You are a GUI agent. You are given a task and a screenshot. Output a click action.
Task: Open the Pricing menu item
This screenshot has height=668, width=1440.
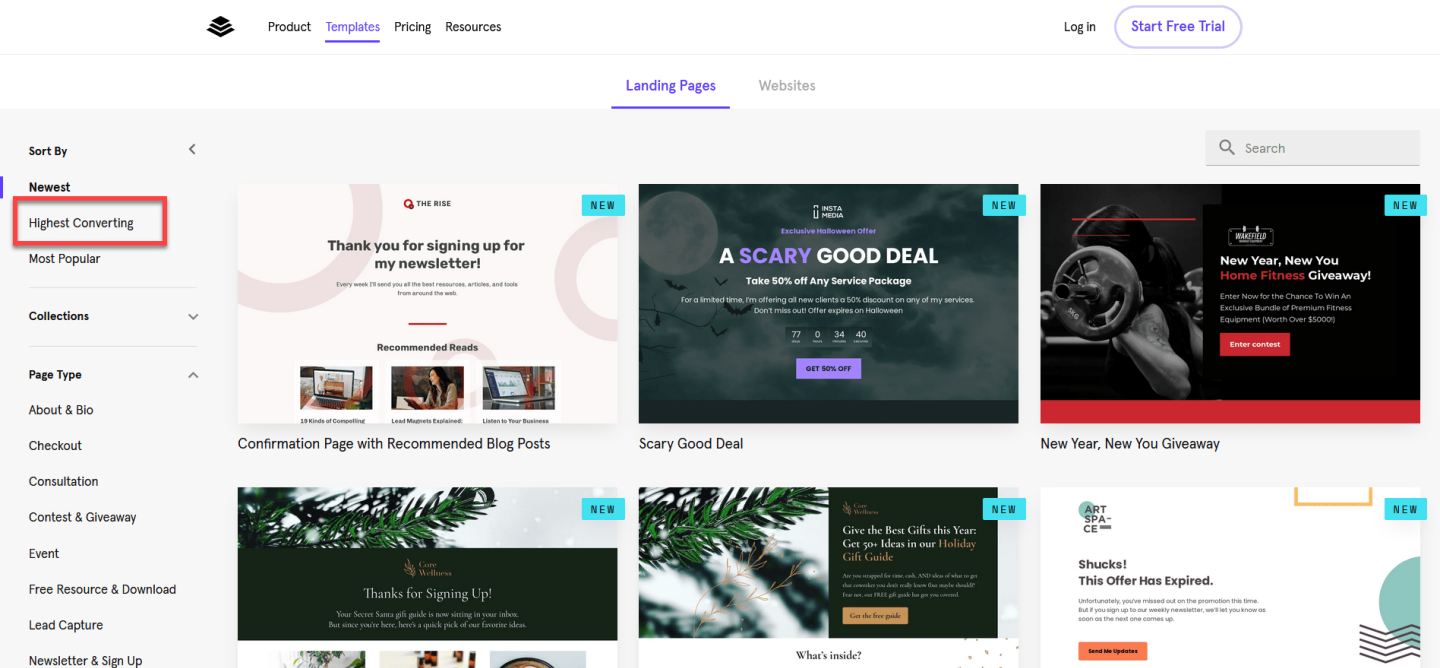(x=412, y=27)
